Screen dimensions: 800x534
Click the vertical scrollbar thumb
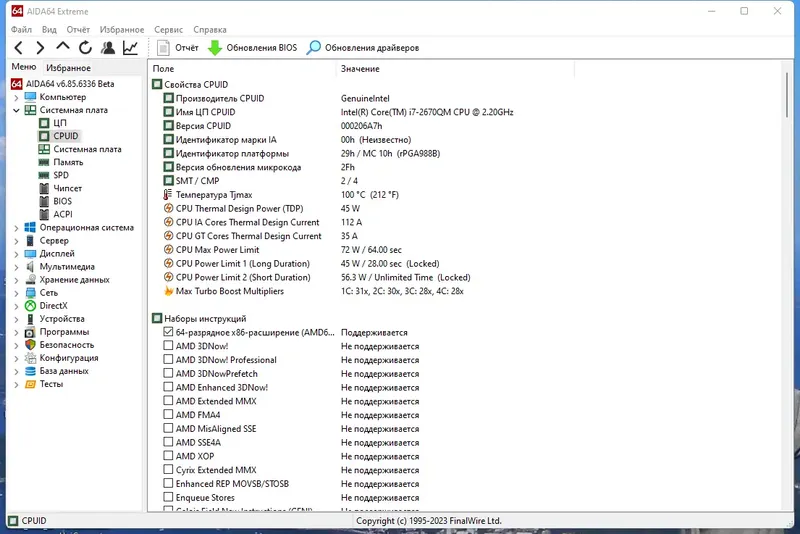coord(787,95)
